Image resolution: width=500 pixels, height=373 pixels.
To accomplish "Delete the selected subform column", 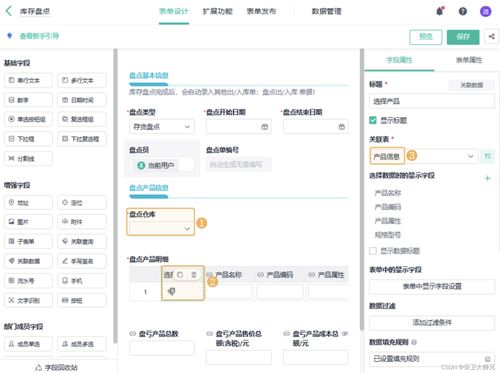I will coord(194,275).
